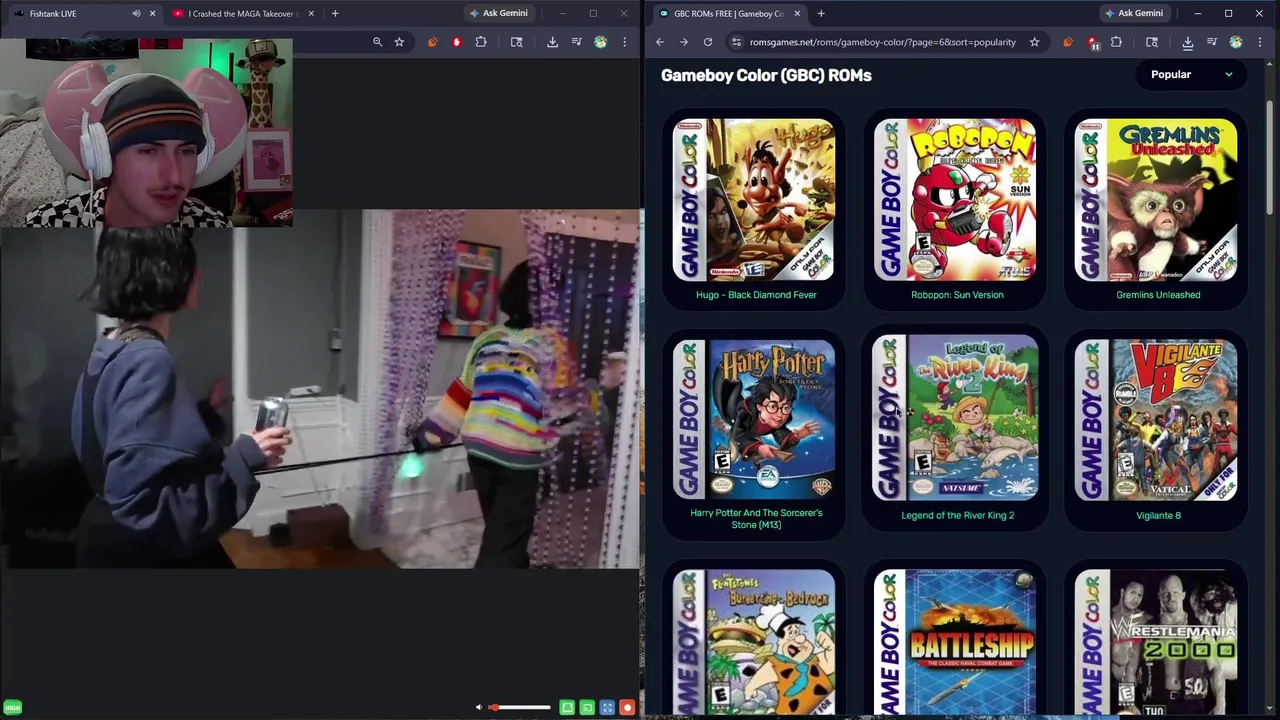Enter fullscreen with the blue player button
The width and height of the screenshot is (1280, 720).
pyautogui.click(x=607, y=707)
